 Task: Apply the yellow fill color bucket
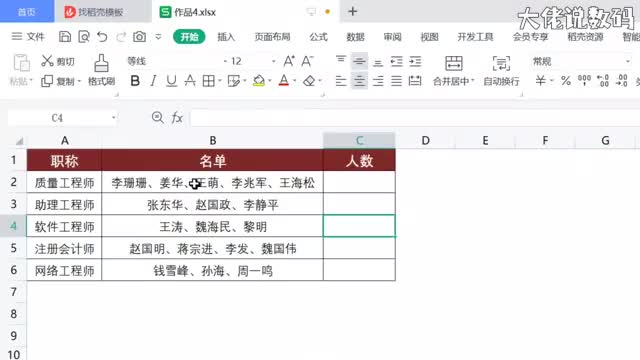[x=259, y=81]
